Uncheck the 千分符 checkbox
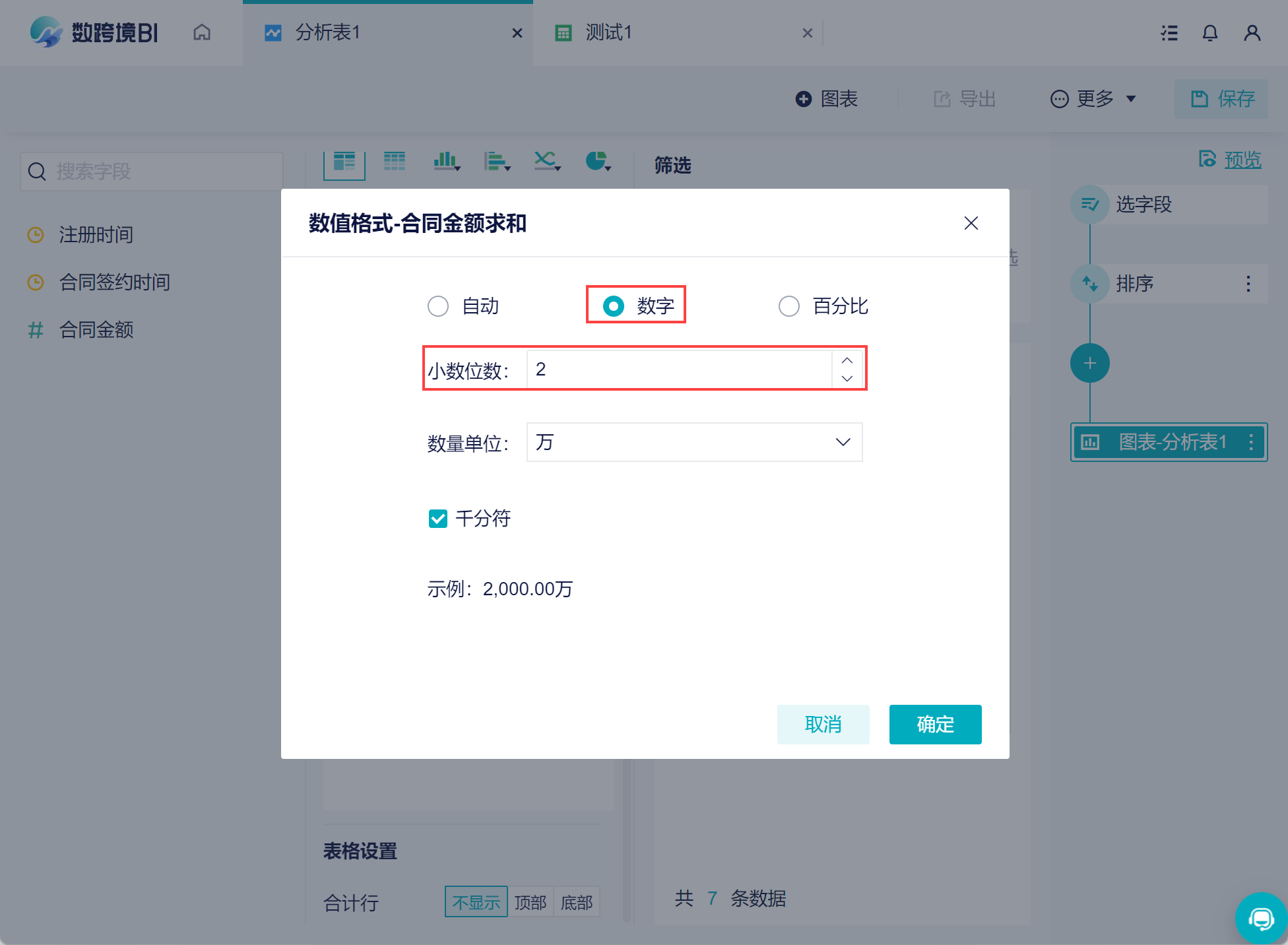 click(x=438, y=519)
